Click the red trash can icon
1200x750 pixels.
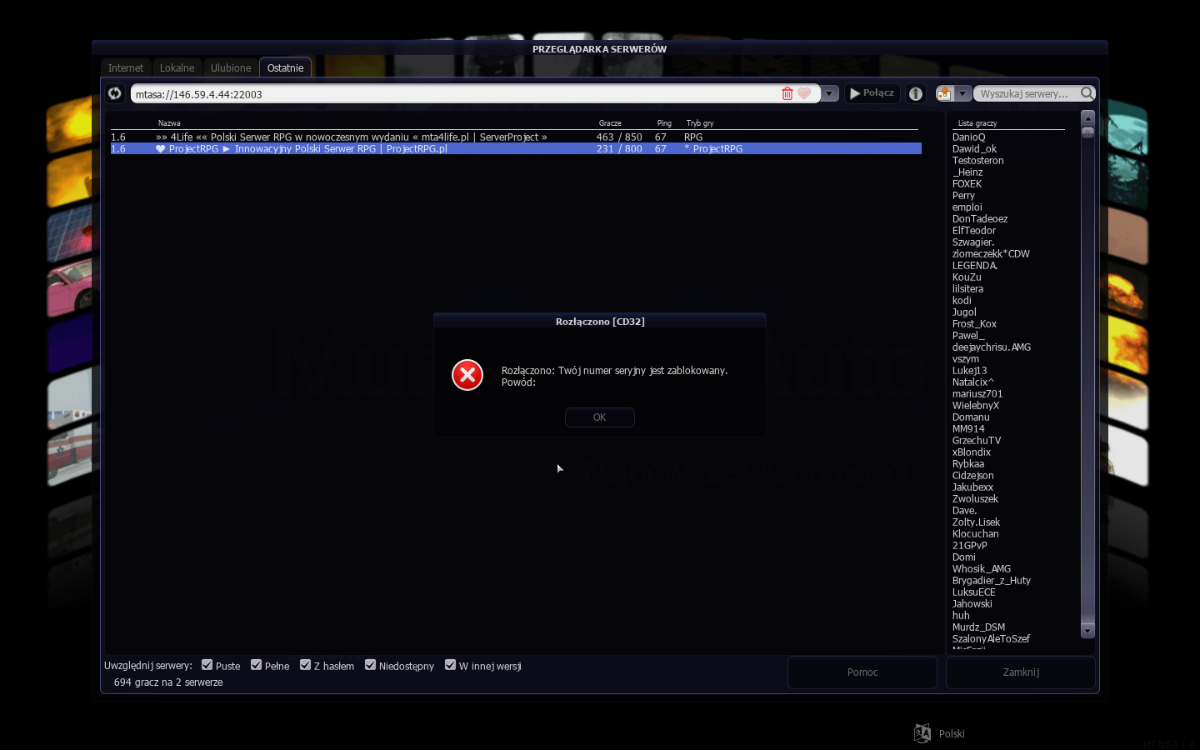pos(787,94)
